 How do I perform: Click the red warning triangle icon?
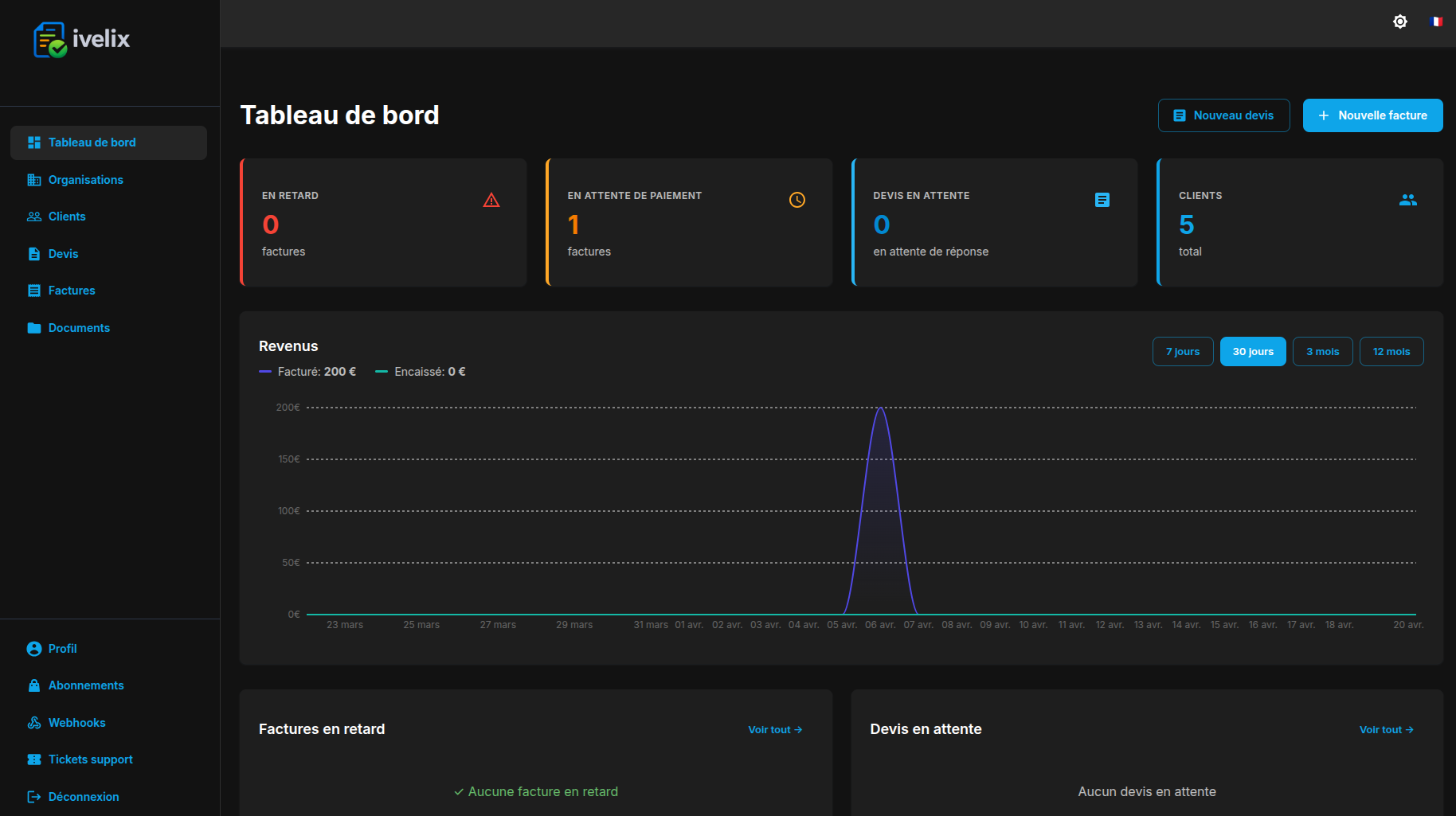point(491,200)
